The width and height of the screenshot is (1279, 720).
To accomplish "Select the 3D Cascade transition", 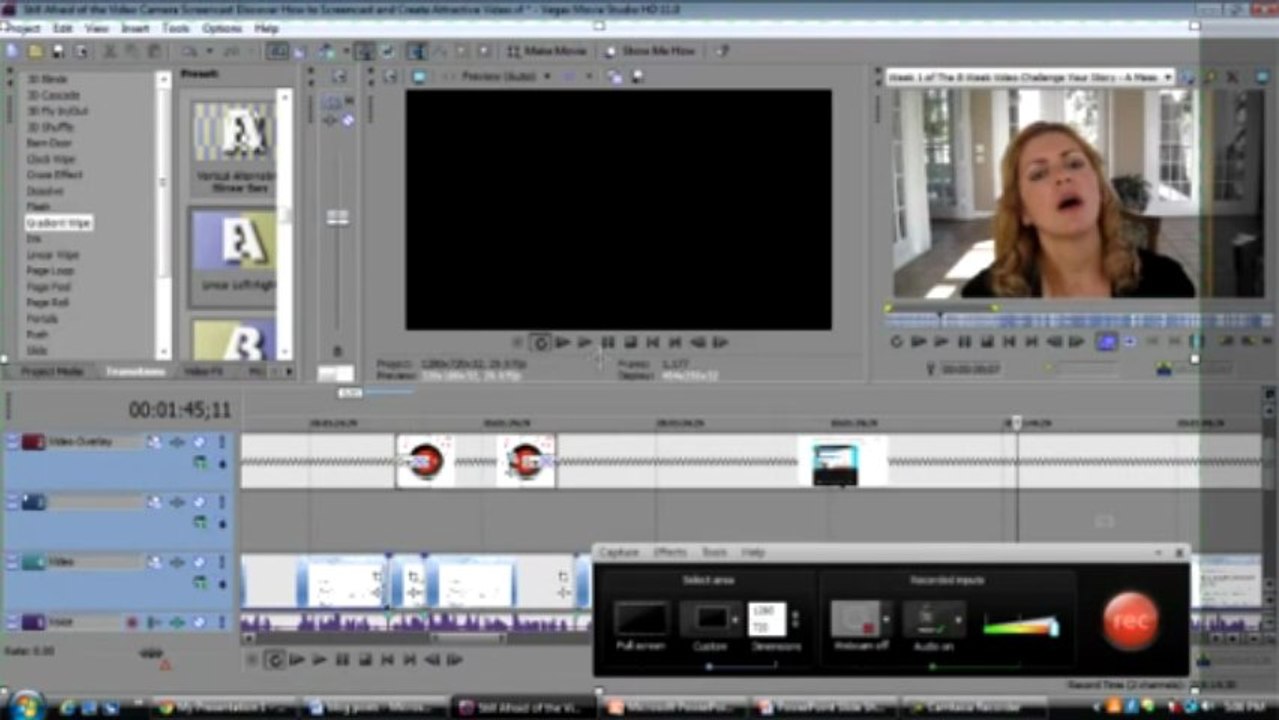I will pos(53,95).
